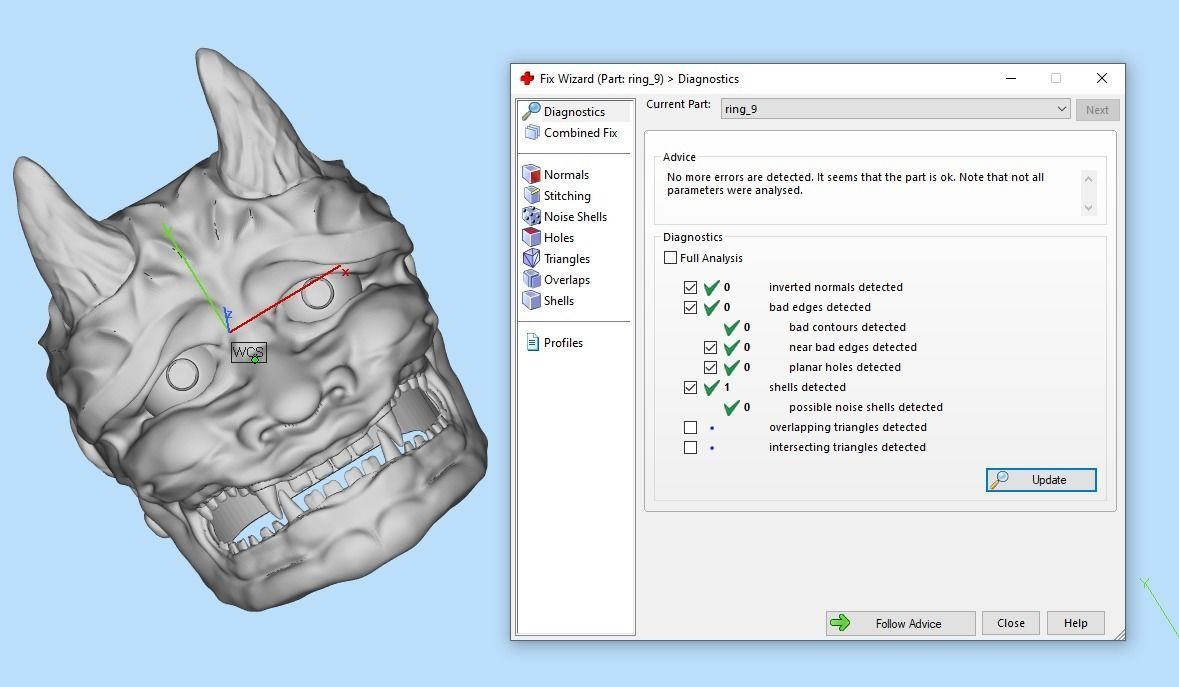Open the Current Part dropdown
This screenshot has height=687, width=1179.
[895, 109]
